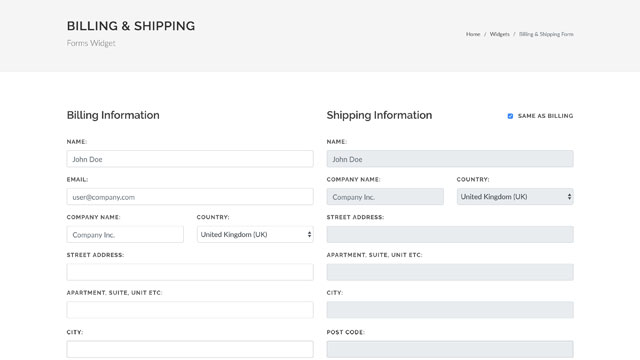Focus shipping Apartment, Suite, Unit field
The width and height of the screenshot is (640, 360).
(x=450, y=272)
